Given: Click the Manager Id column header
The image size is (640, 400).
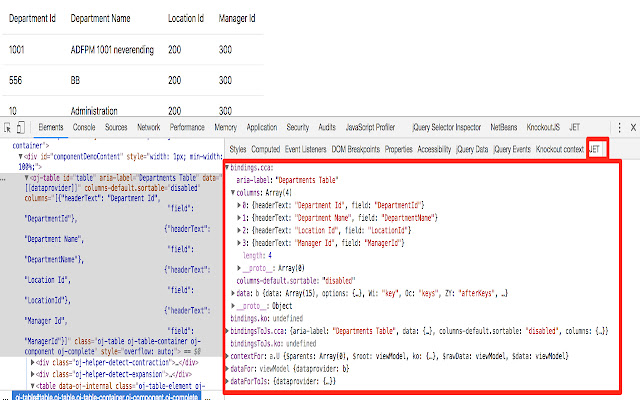Looking at the screenshot, I should (237, 18).
